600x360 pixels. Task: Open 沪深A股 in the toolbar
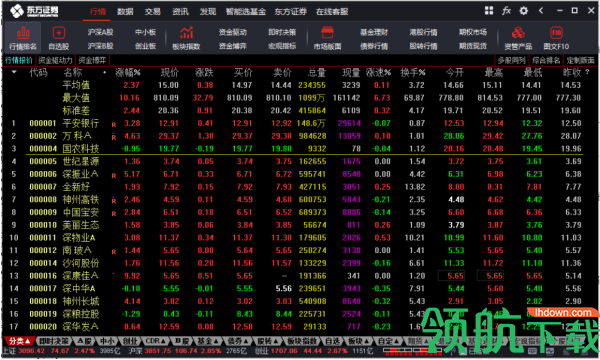pos(100,32)
